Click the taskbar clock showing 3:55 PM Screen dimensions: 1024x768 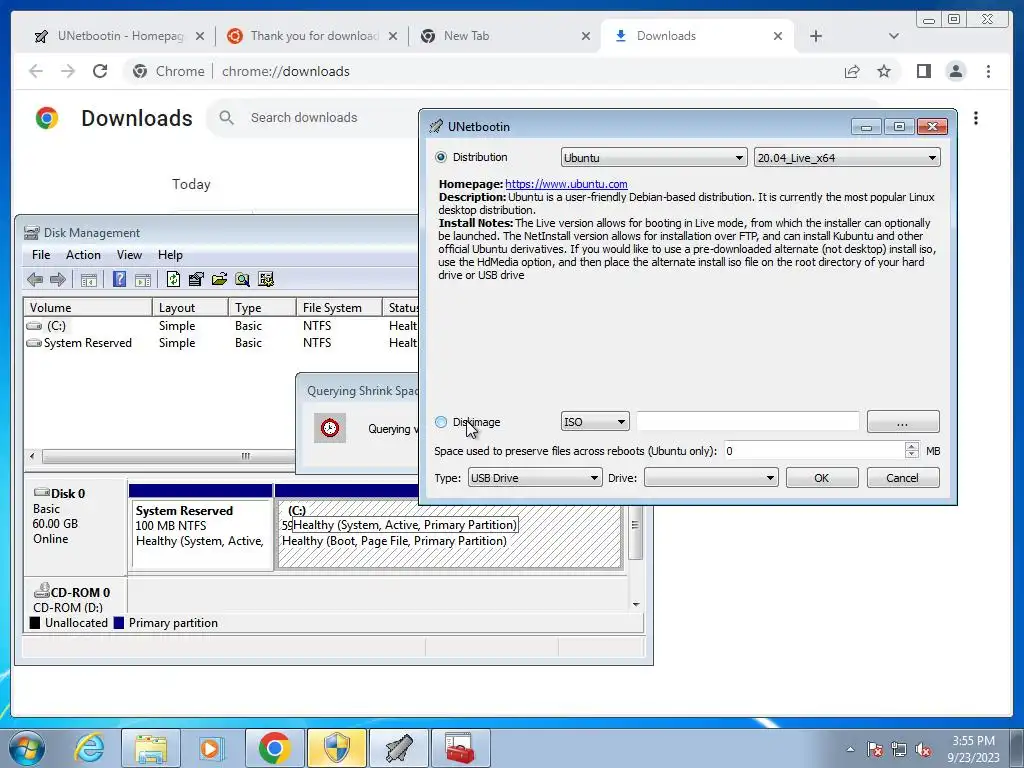pyautogui.click(x=973, y=749)
